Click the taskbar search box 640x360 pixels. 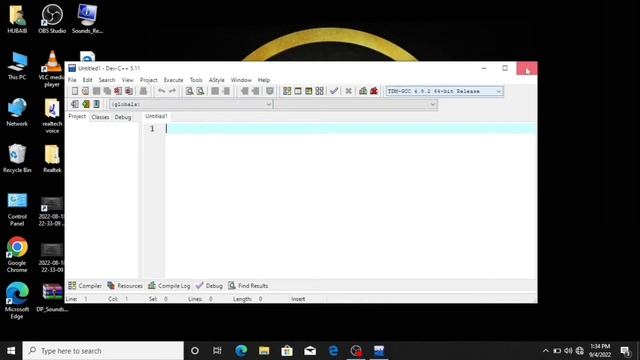[x=103, y=351]
